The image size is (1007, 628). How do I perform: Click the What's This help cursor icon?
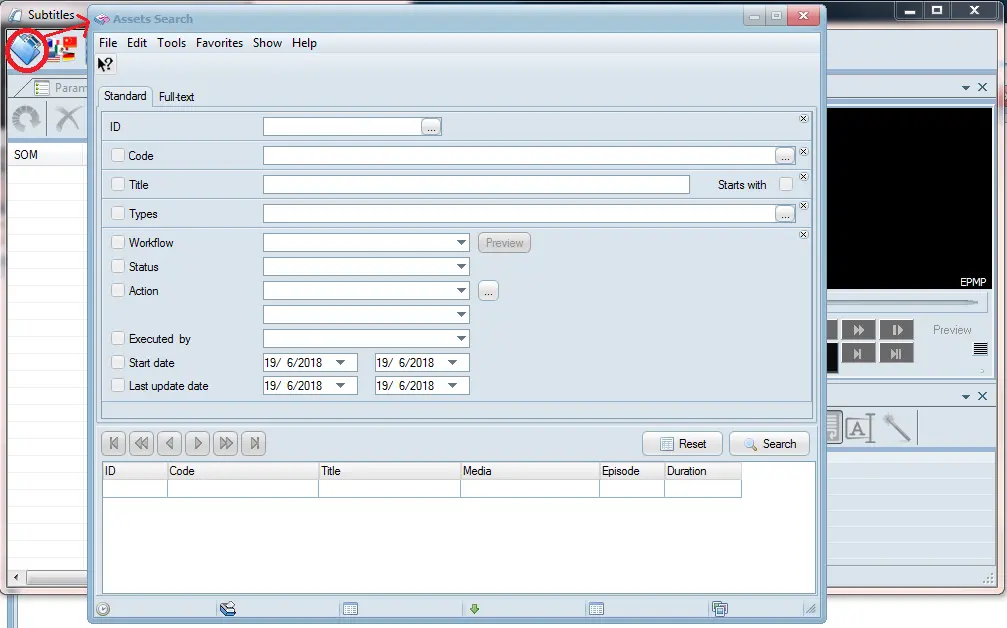click(106, 64)
